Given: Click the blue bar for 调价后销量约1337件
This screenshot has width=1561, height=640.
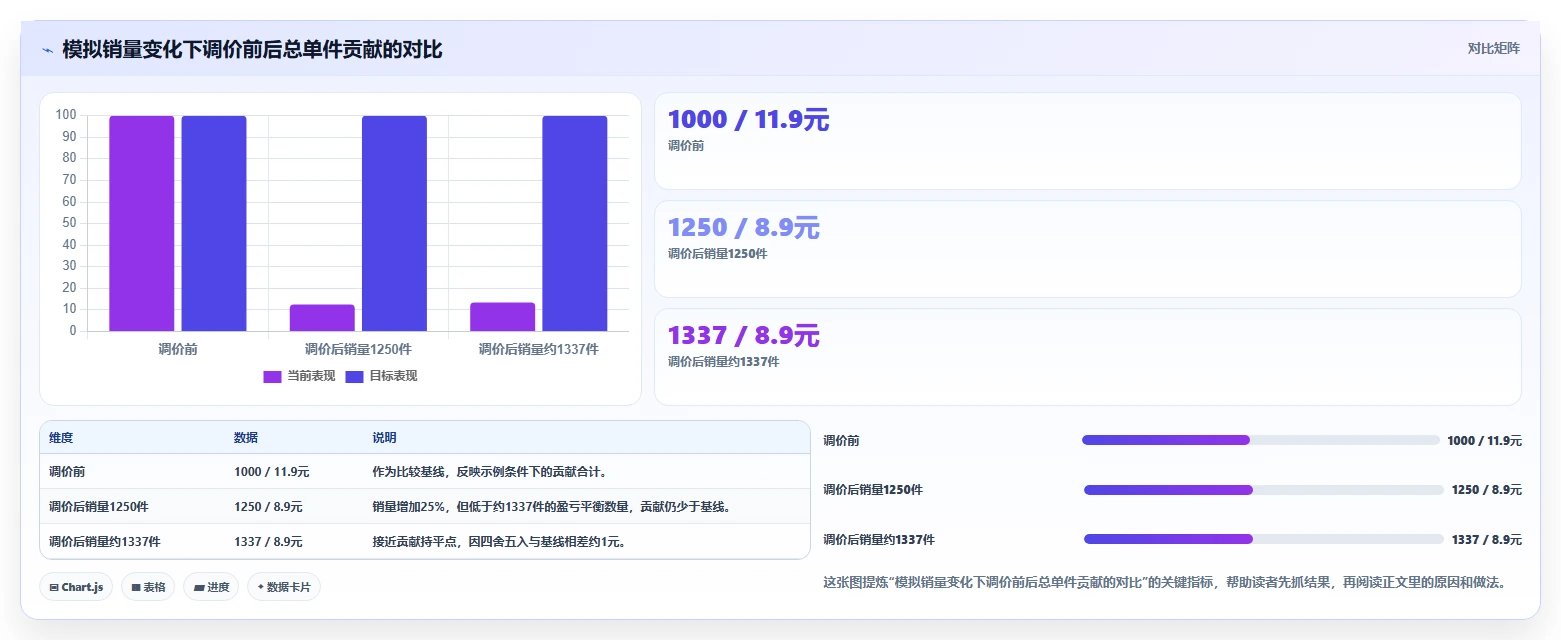Looking at the screenshot, I should click(574, 223).
